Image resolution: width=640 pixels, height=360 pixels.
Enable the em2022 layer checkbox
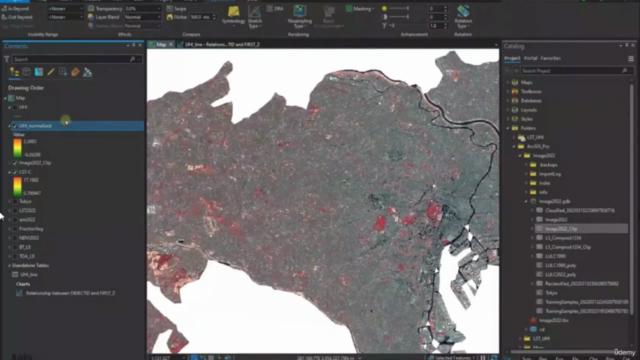15,220
